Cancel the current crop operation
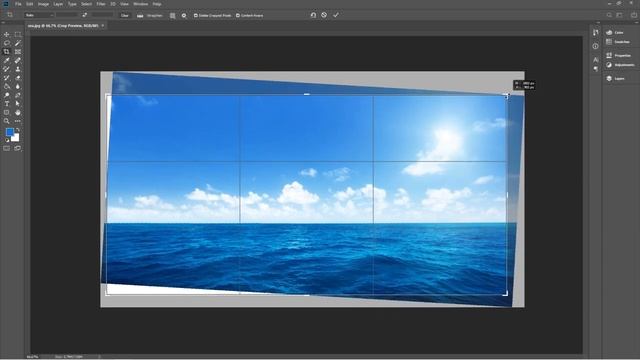 pyautogui.click(x=324, y=15)
